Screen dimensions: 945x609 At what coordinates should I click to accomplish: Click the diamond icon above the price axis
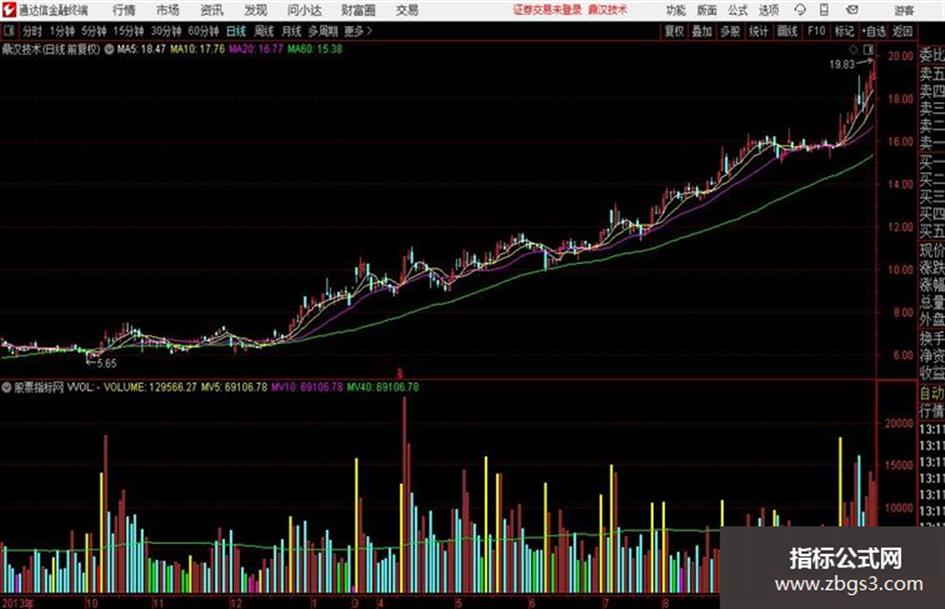point(853,49)
